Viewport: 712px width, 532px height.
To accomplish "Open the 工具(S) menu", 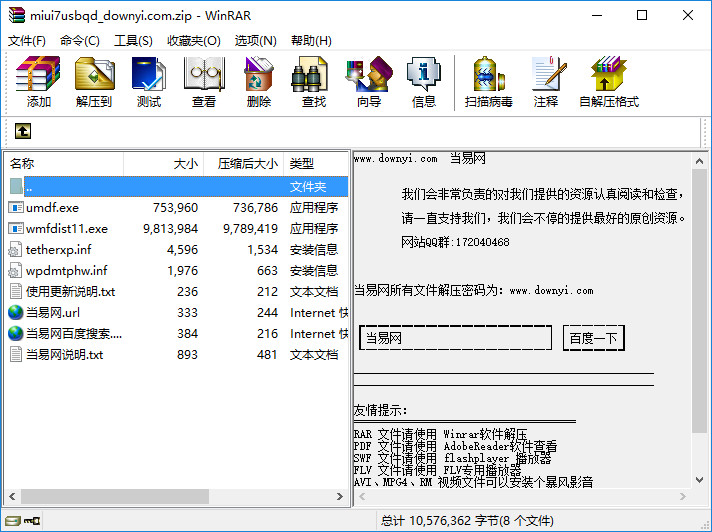I will click(133, 41).
